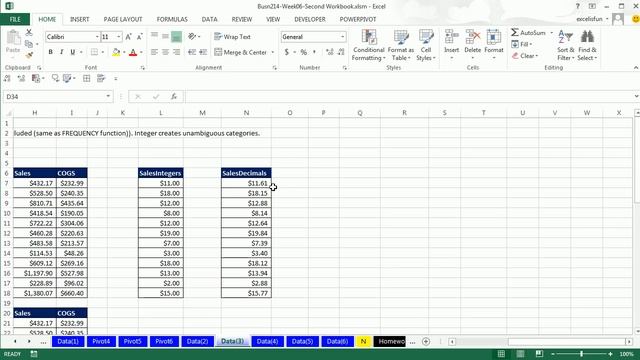This screenshot has height=360, width=640.
Task: Apply Percent Style format
Action: [x=304, y=52]
